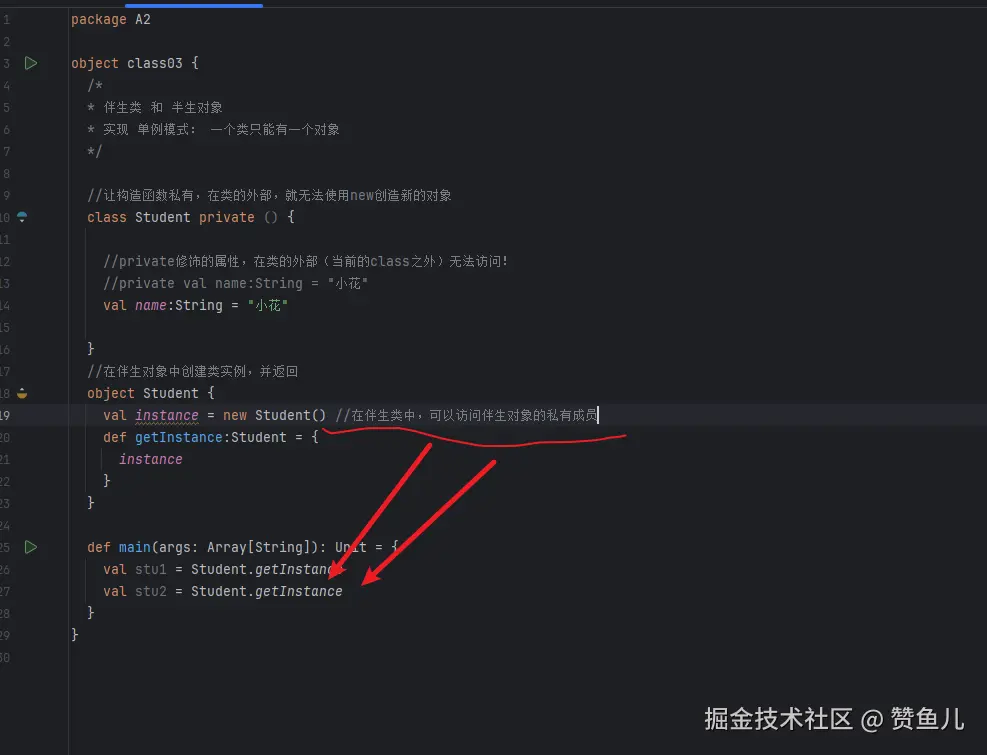
Task: Click the string literal 小花
Action: [267, 305]
